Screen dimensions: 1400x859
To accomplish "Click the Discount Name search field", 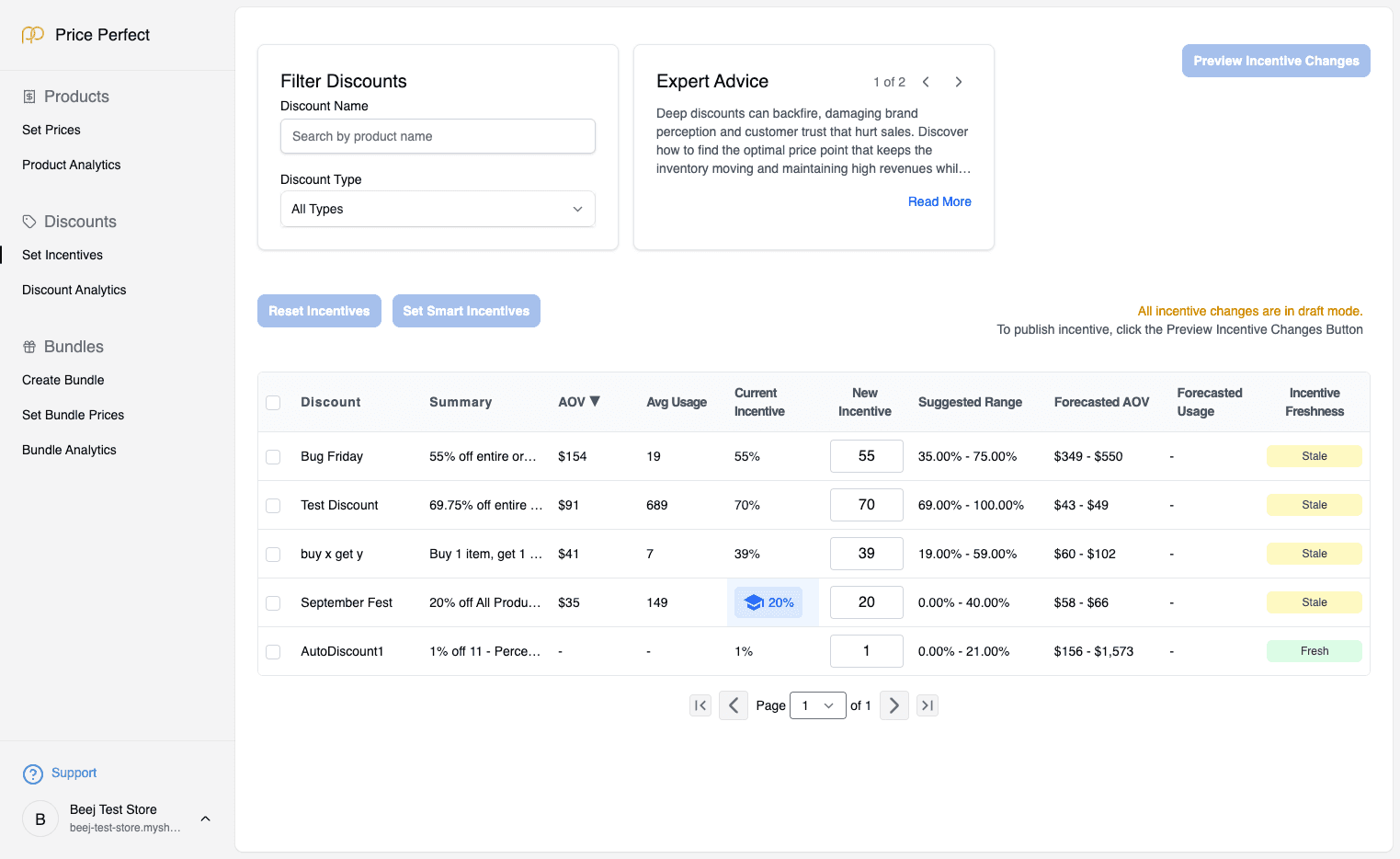I will pos(437,136).
